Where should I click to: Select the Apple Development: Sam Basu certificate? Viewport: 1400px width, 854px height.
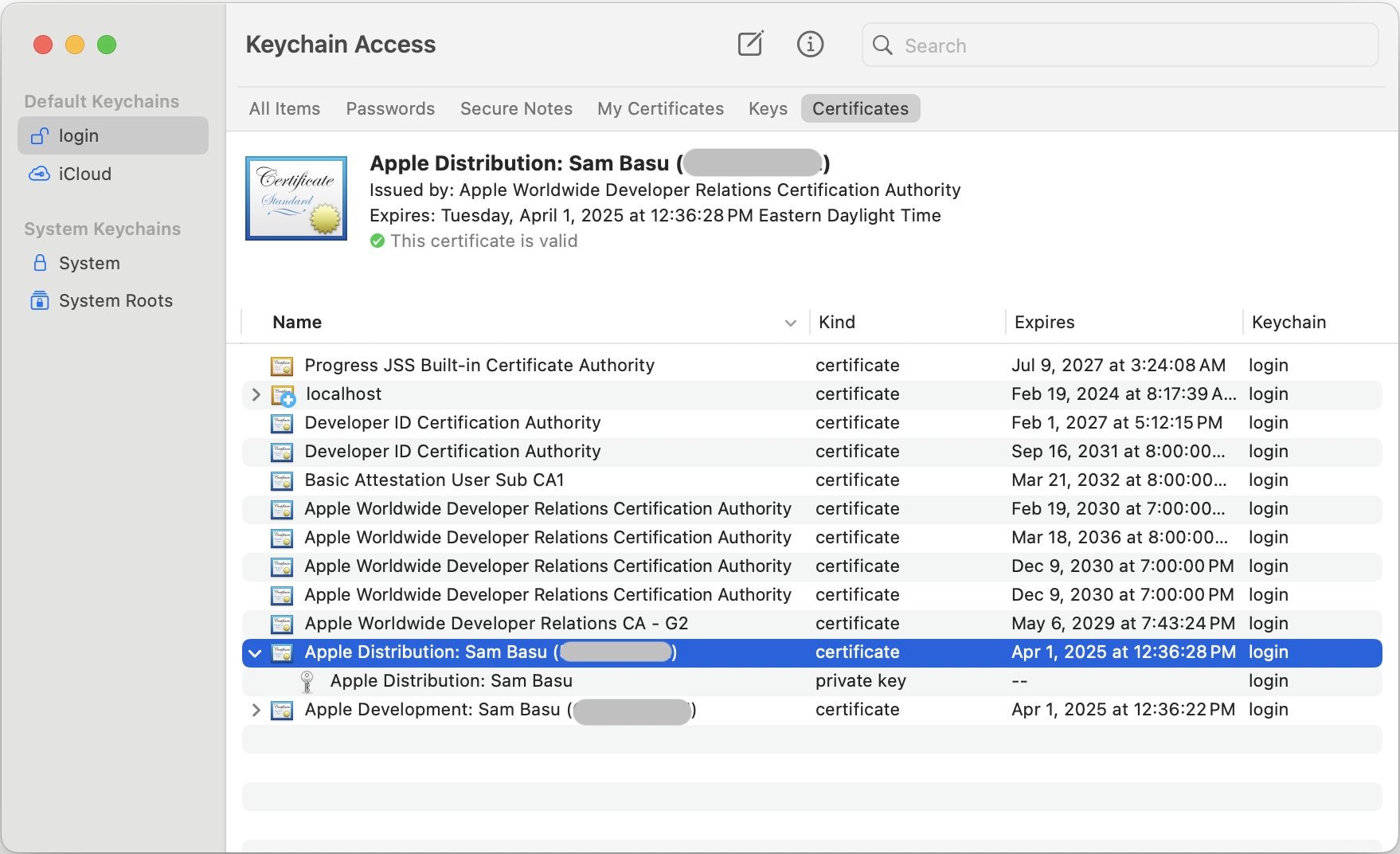click(812, 710)
